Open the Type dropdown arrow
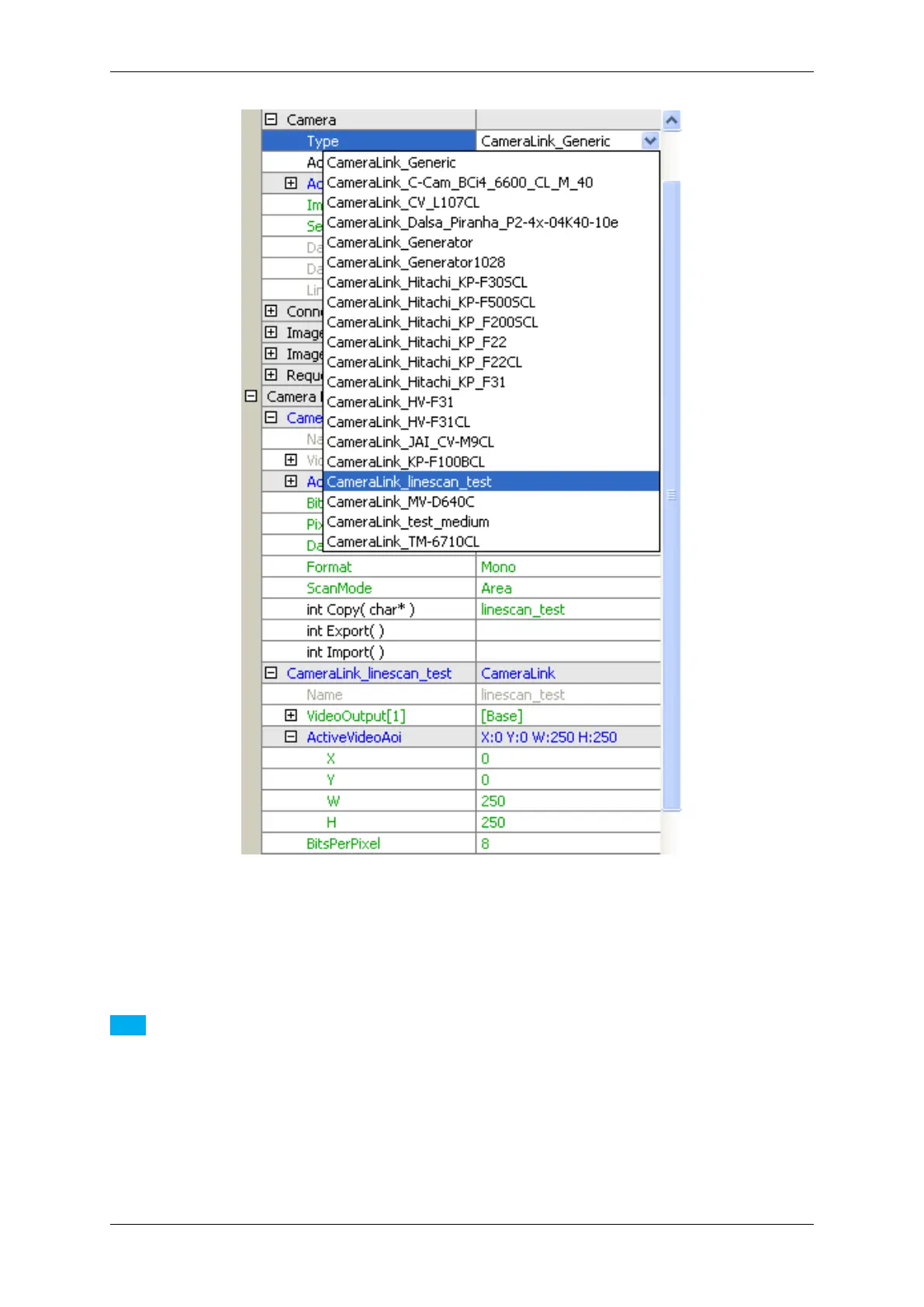The width and height of the screenshot is (924, 1307). pyautogui.click(x=650, y=140)
